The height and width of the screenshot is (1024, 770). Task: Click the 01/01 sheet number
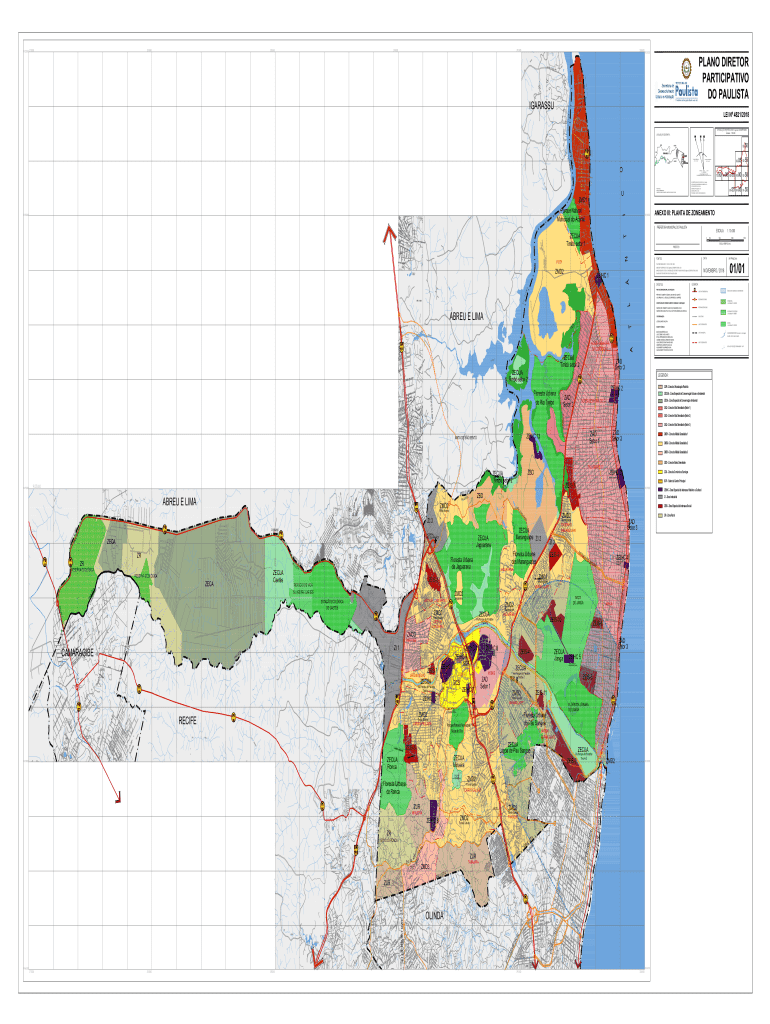(737, 268)
